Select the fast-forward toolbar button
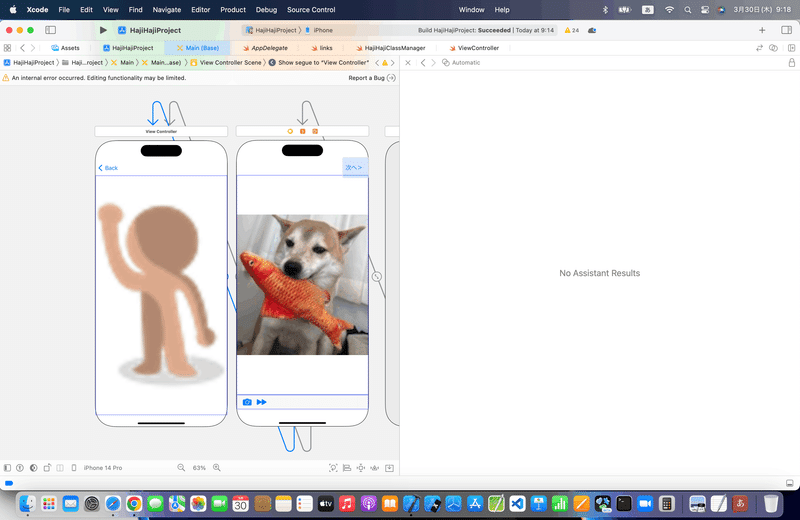Image resolution: width=800 pixels, height=520 pixels. point(262,402)
